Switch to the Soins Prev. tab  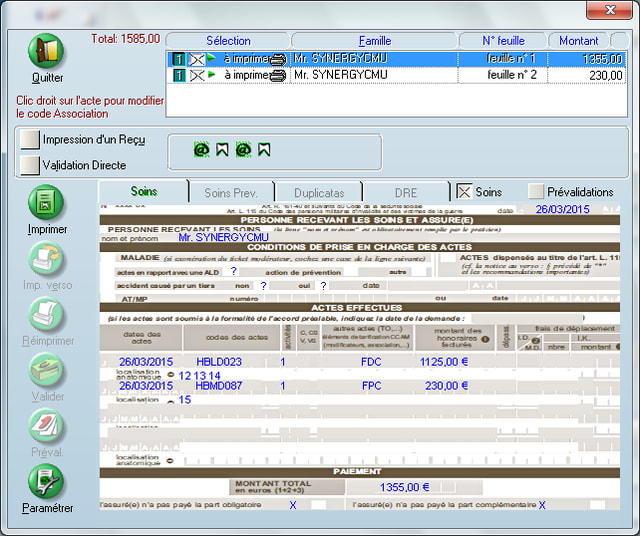click(231, 192)
